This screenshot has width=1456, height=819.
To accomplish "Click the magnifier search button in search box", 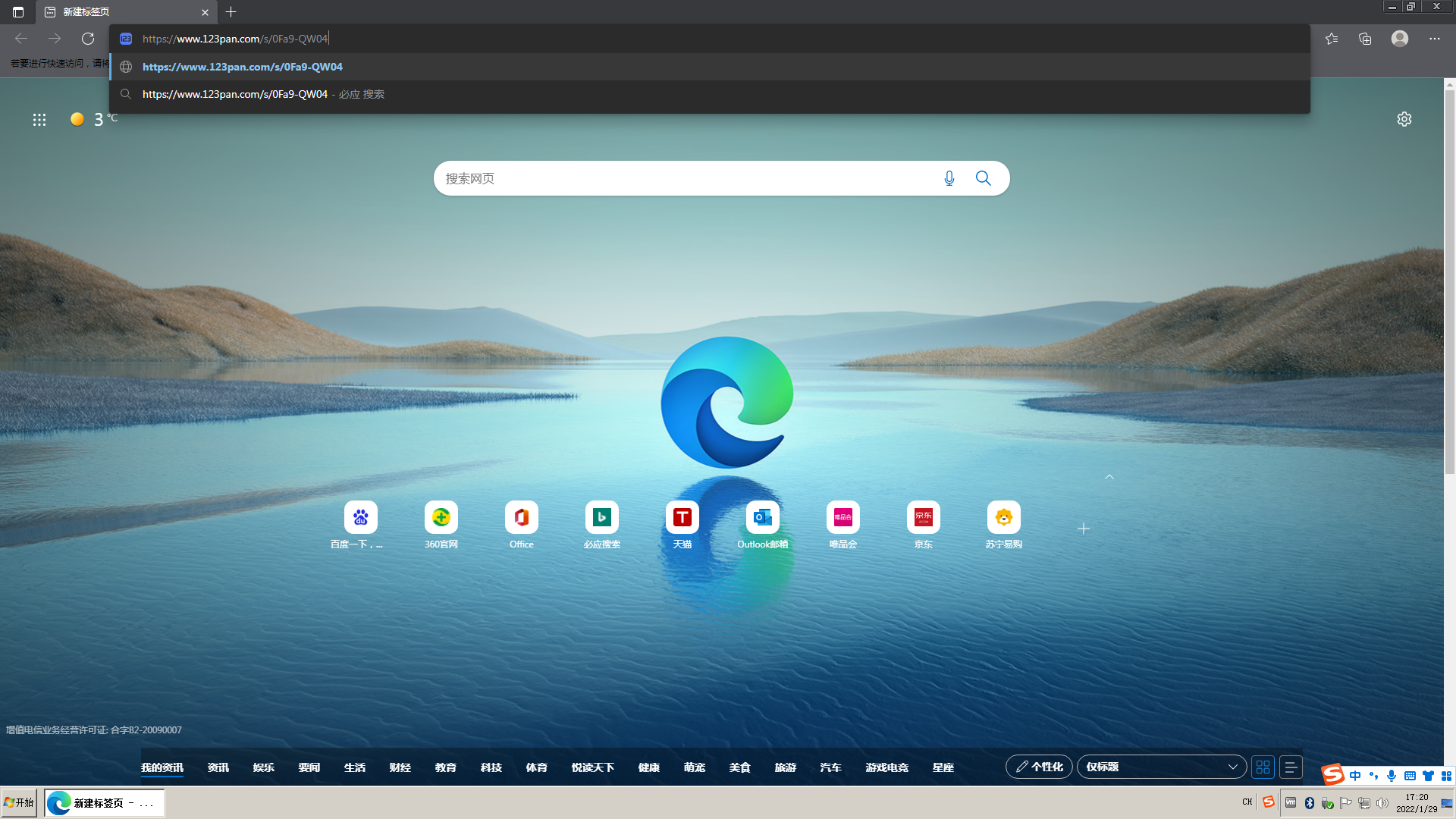I will coord(984,178).
